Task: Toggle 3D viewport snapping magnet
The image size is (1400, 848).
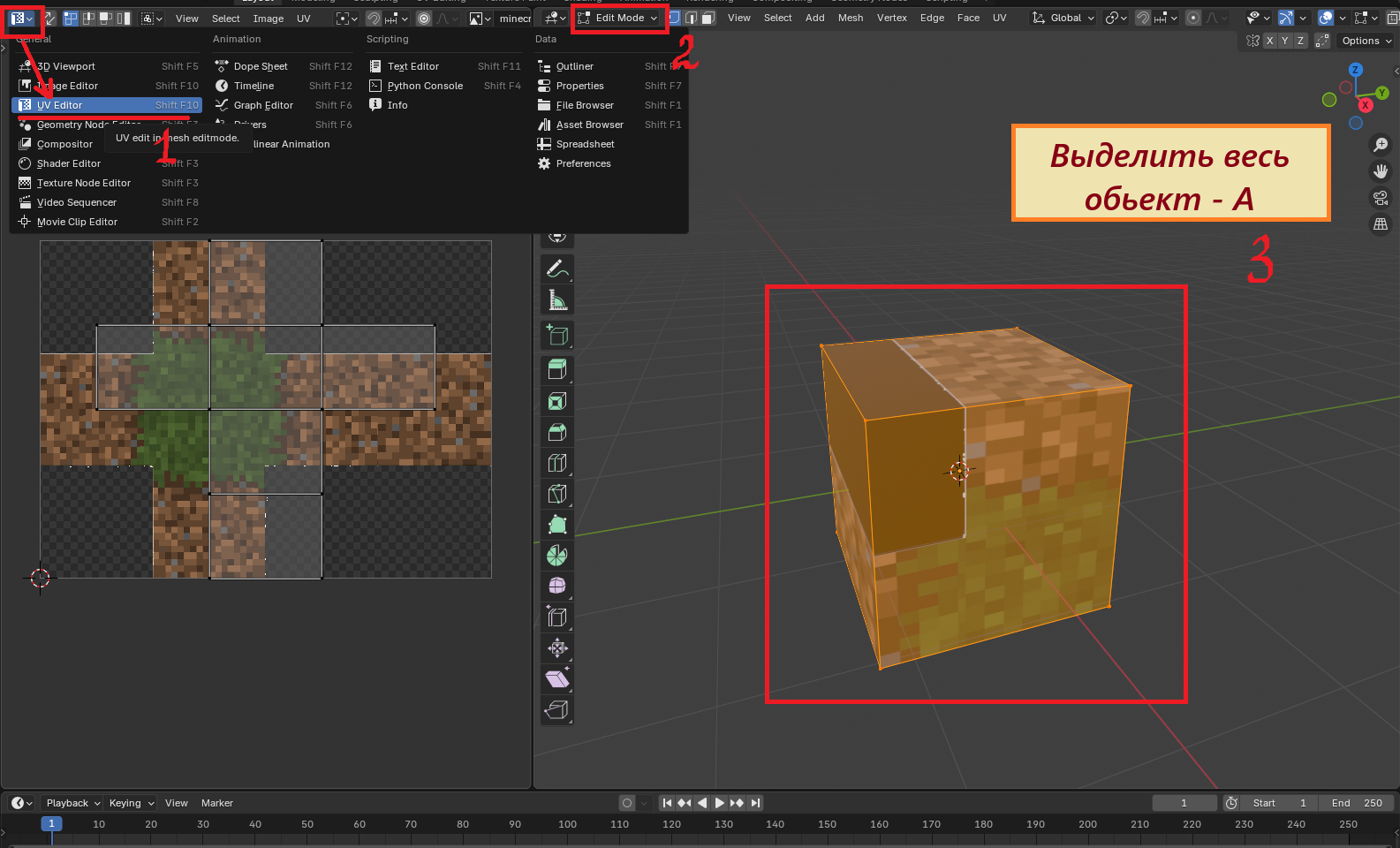Action: (1143, 18)
